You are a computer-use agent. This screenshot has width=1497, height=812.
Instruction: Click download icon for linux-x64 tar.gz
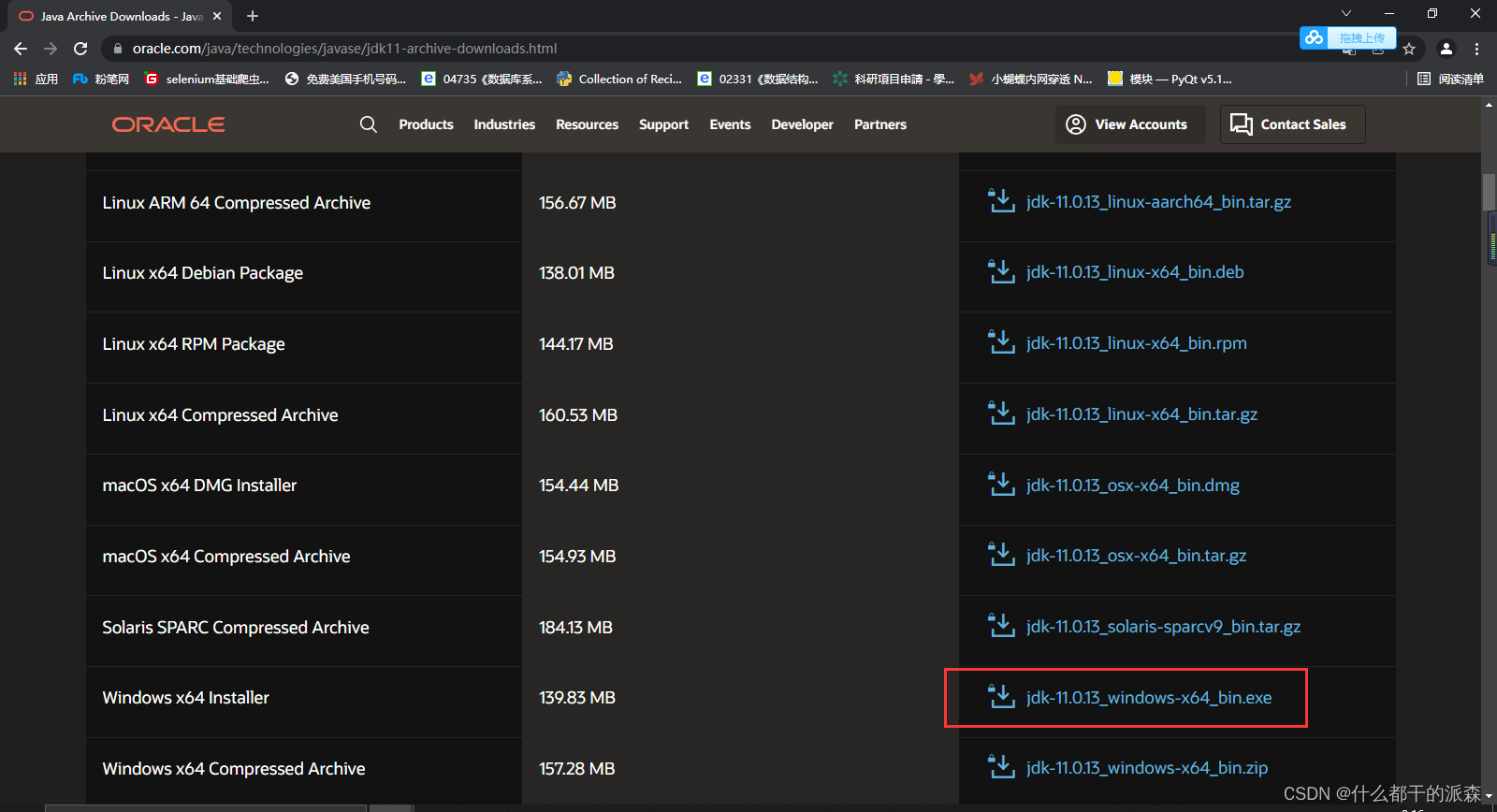tap(1001, 413)
